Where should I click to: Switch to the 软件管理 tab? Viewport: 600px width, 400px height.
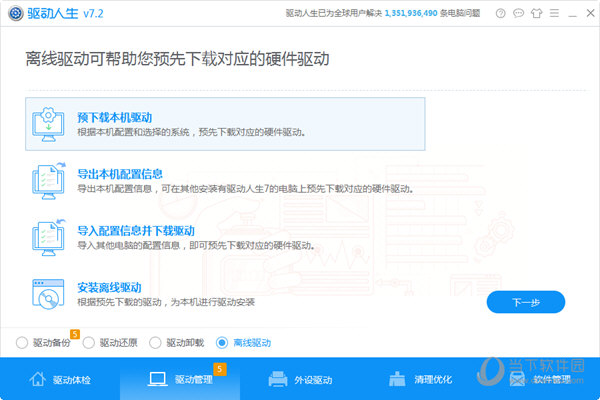point(540,379)
